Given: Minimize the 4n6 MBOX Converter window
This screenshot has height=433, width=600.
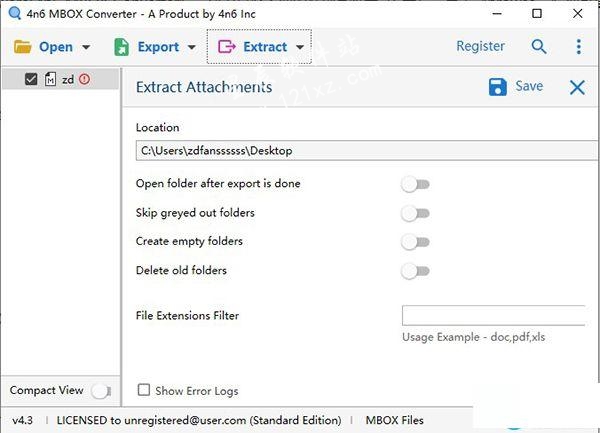Looking at the screenshot, I should pyautogui.click(x=497, y=14).
